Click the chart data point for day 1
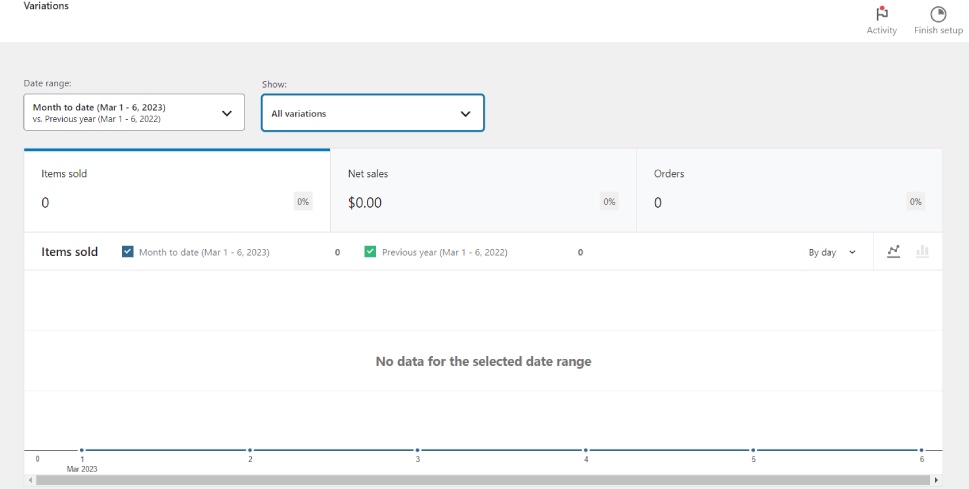Screen dimensions: 969x489 (x=82, y=450)
